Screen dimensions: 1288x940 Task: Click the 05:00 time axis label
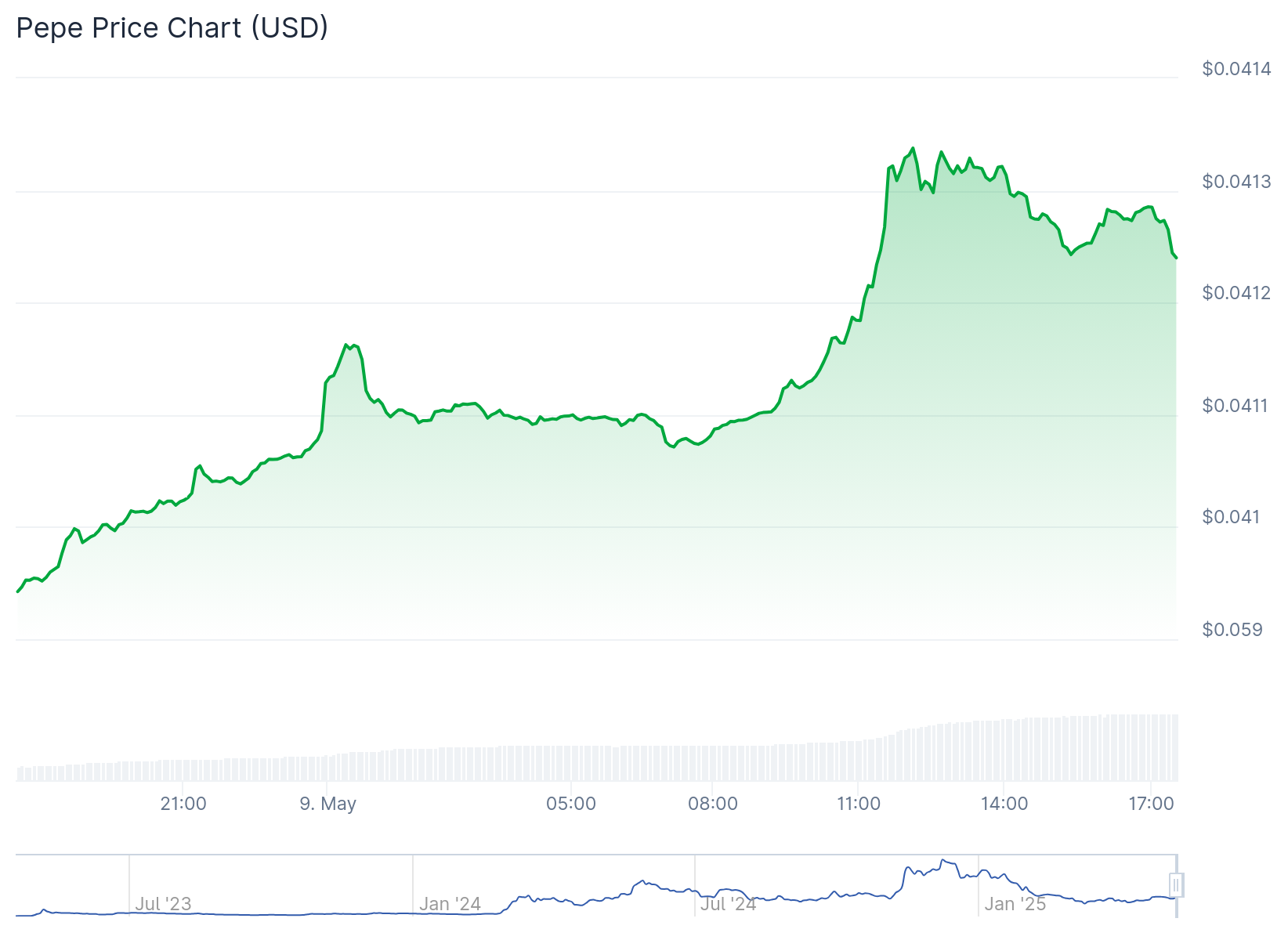(571, 804)
